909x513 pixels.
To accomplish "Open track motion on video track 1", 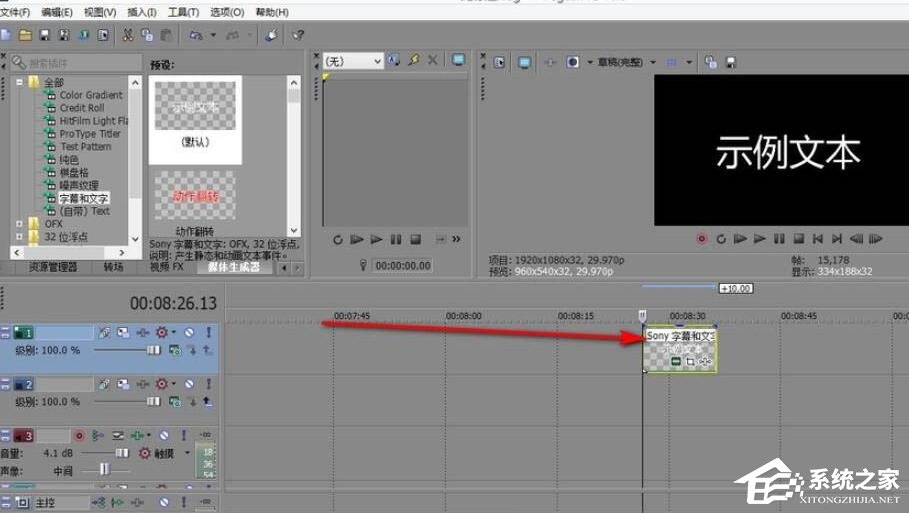I will (122, 332).
